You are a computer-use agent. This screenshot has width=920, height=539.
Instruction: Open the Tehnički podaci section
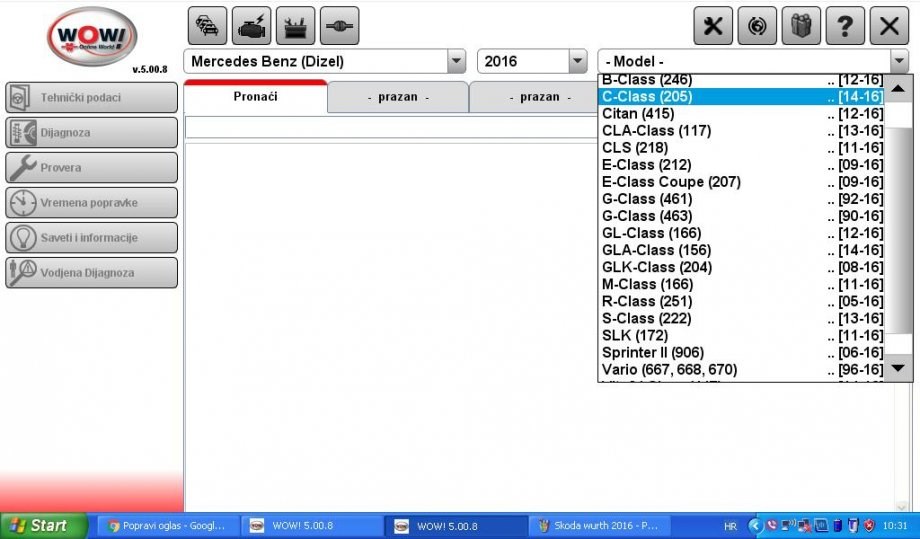[x=92, y=97]
